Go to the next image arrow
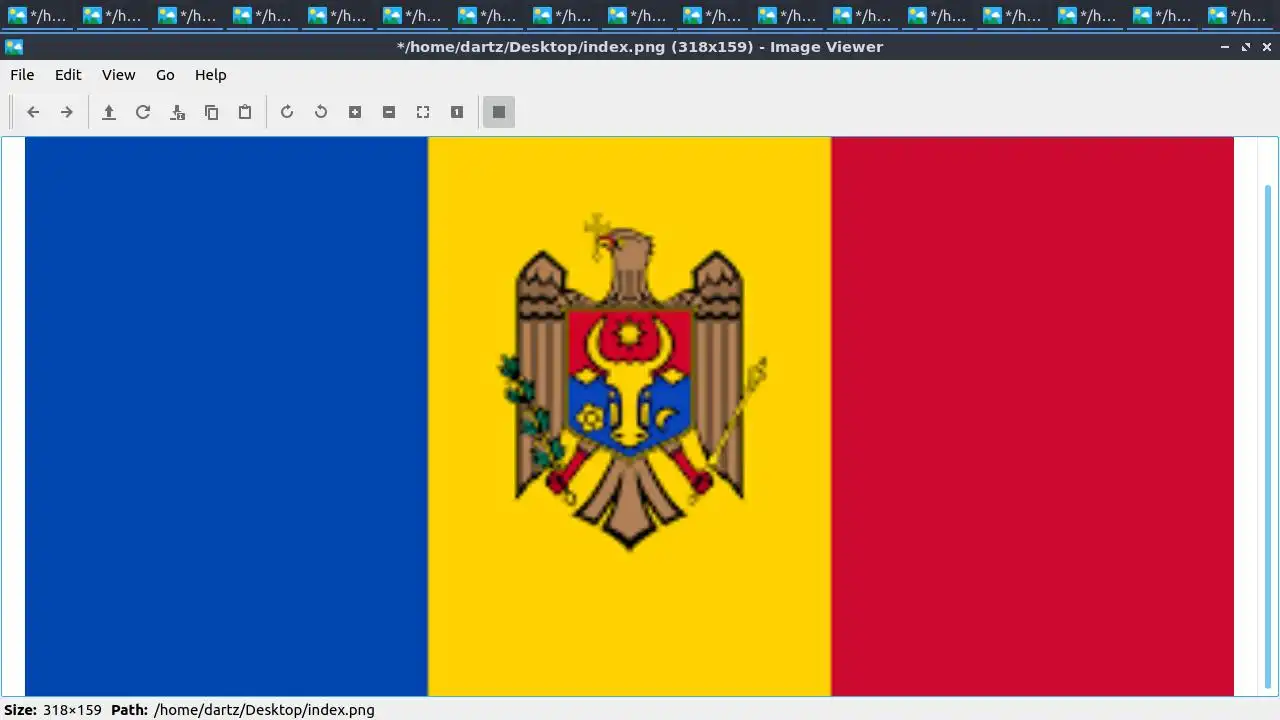 pos(67,112)
